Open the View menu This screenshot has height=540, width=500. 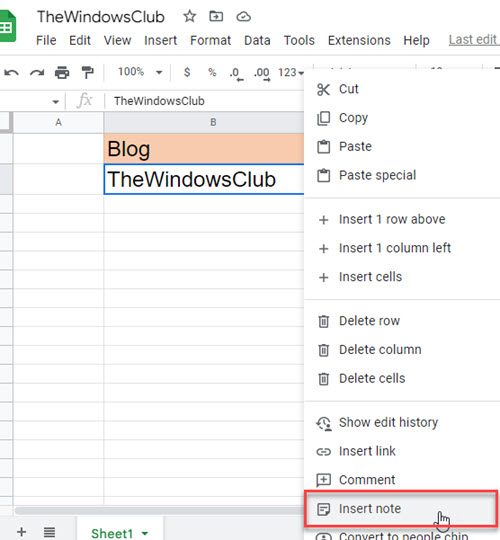[117, 40]
